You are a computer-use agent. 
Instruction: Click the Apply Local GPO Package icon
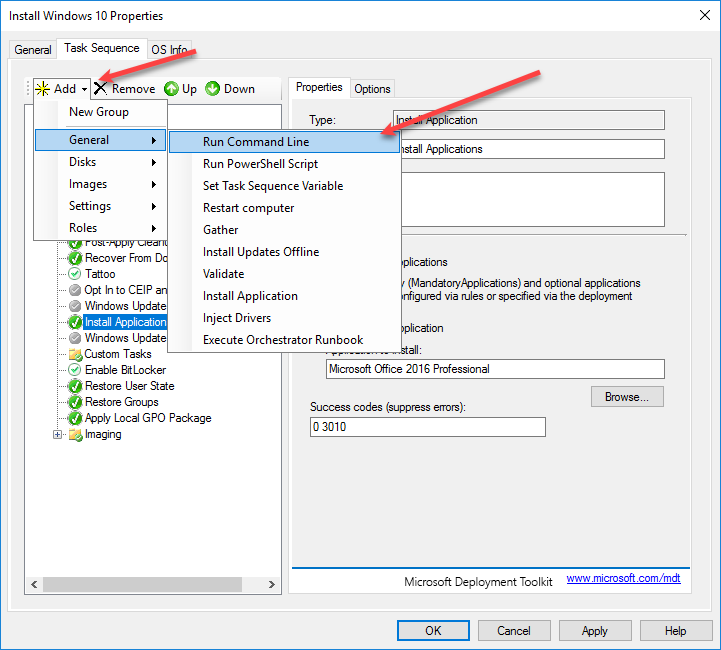75,418
